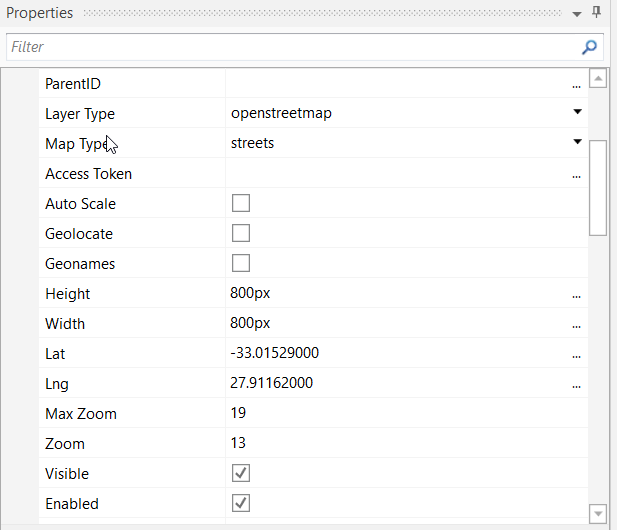Click the scrollbar down arrow
The image size is (617, 530).
598,512
